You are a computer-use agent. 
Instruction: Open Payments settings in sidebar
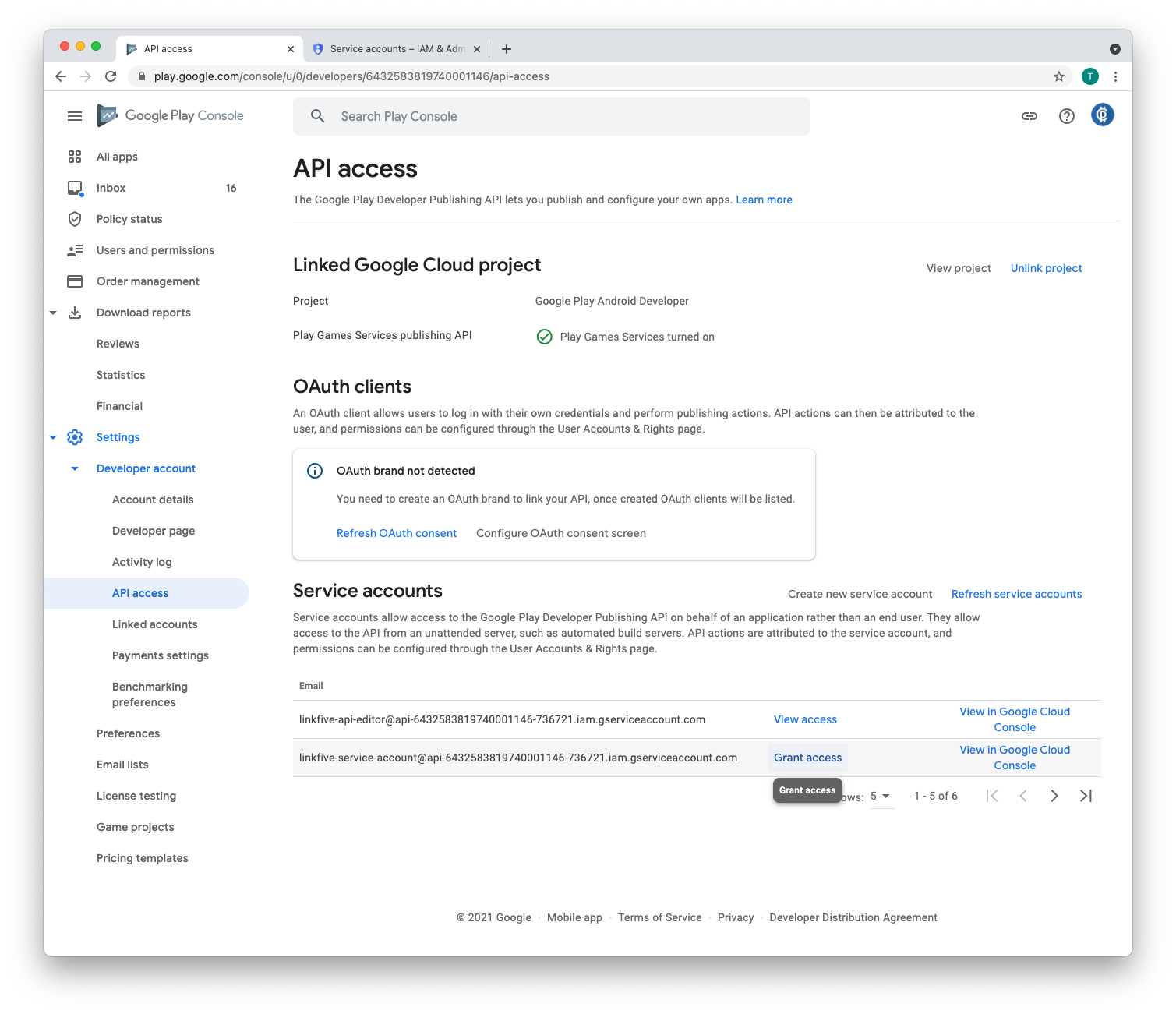[161, 655]
